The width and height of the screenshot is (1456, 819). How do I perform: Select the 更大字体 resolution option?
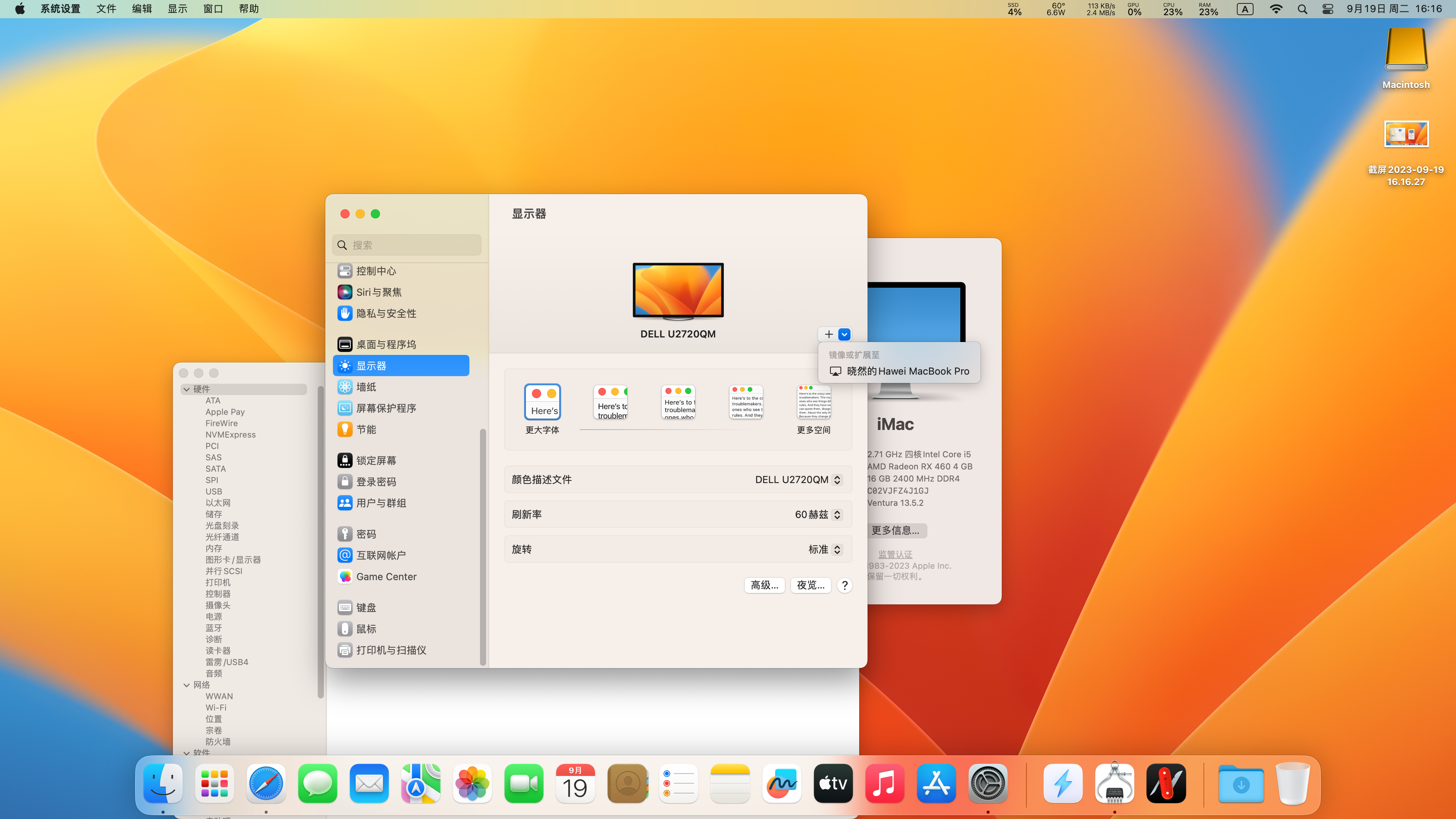click(542, 402)
